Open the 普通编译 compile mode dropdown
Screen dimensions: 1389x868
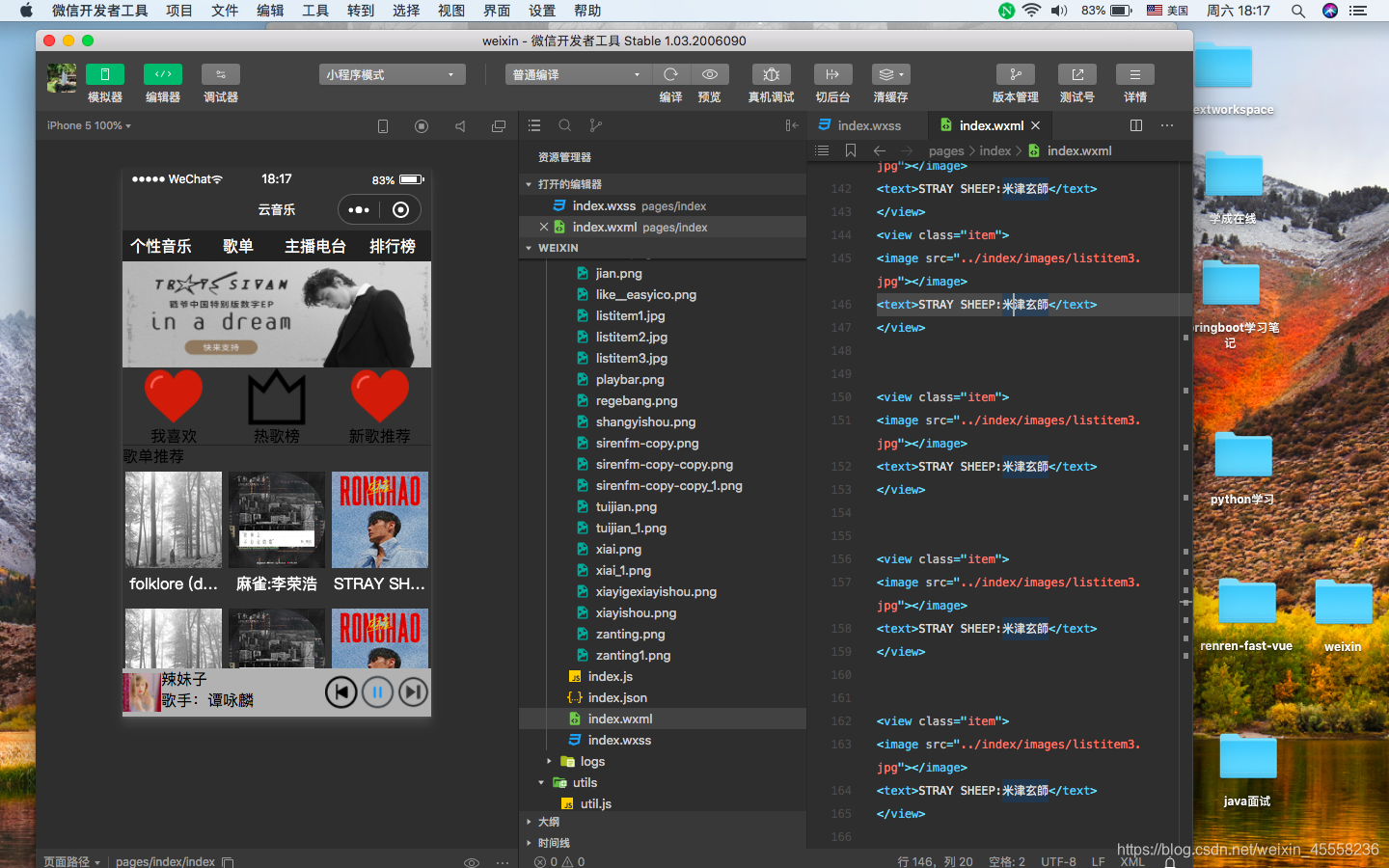click(578, 74)
